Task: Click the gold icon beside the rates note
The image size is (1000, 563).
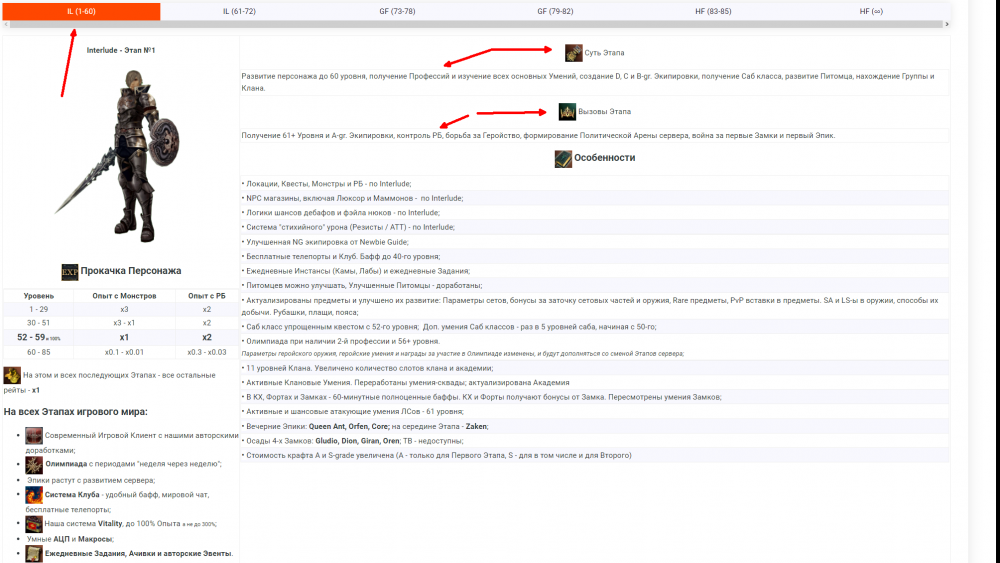Action: (12, 376)
